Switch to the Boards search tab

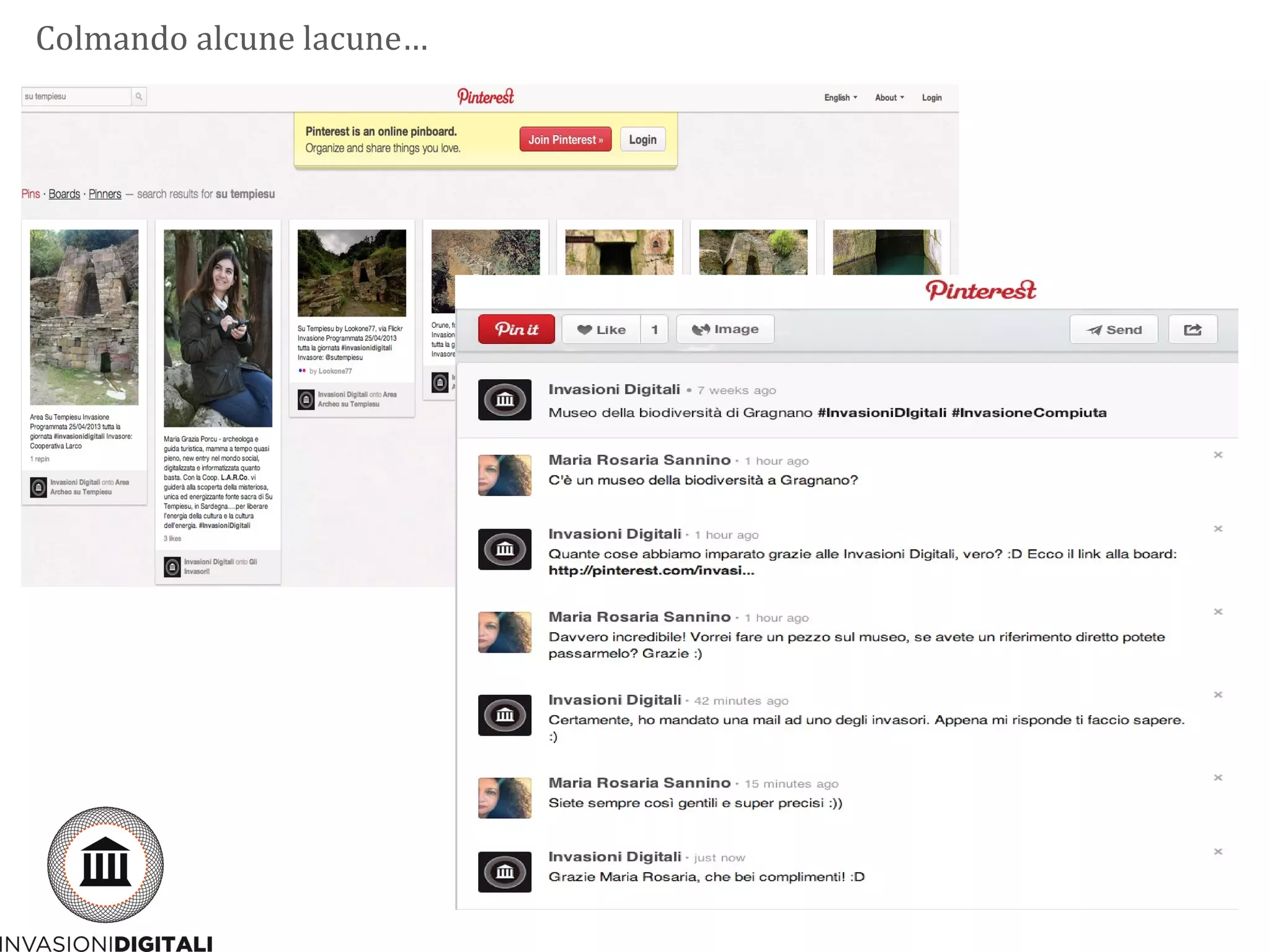click(64, 194)
